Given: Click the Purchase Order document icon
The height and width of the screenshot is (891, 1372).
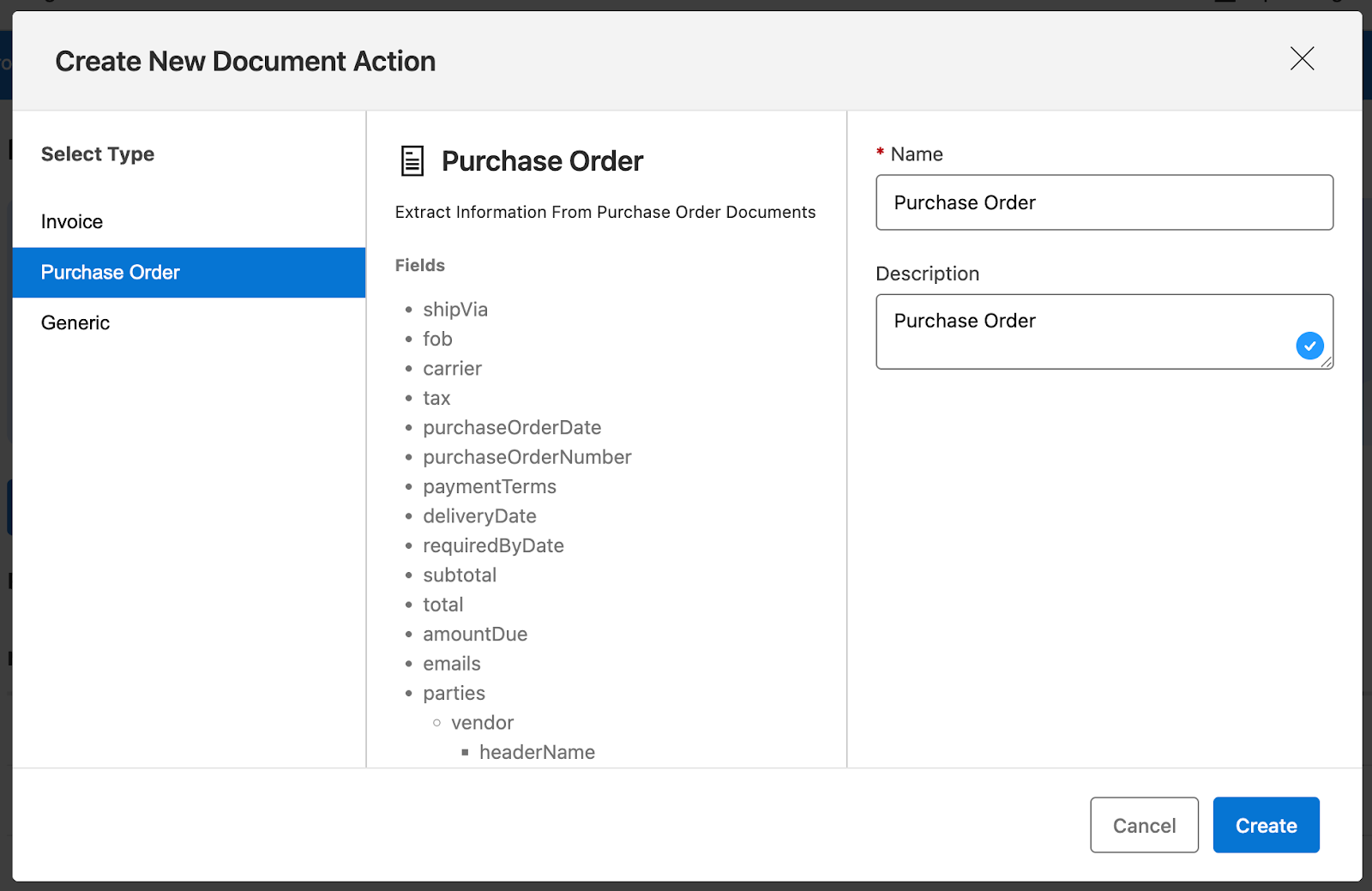Looking at the screenshot, I should (x=412, y=160).
